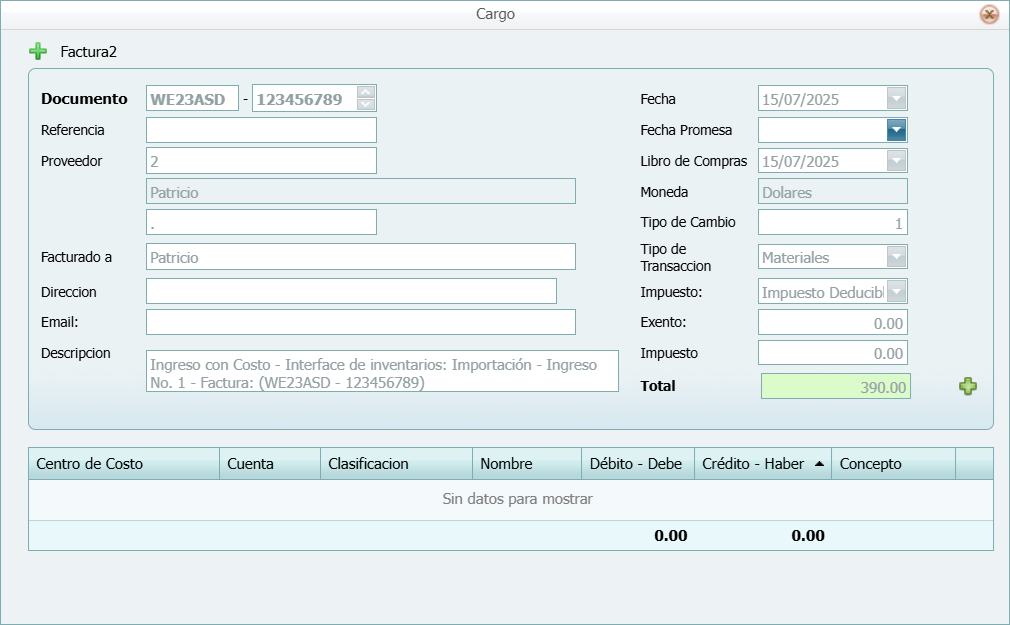Expand the Impuesto type dropdown
The width and height of the screenshot is (1010, 625).
click(x=897, y=292)
